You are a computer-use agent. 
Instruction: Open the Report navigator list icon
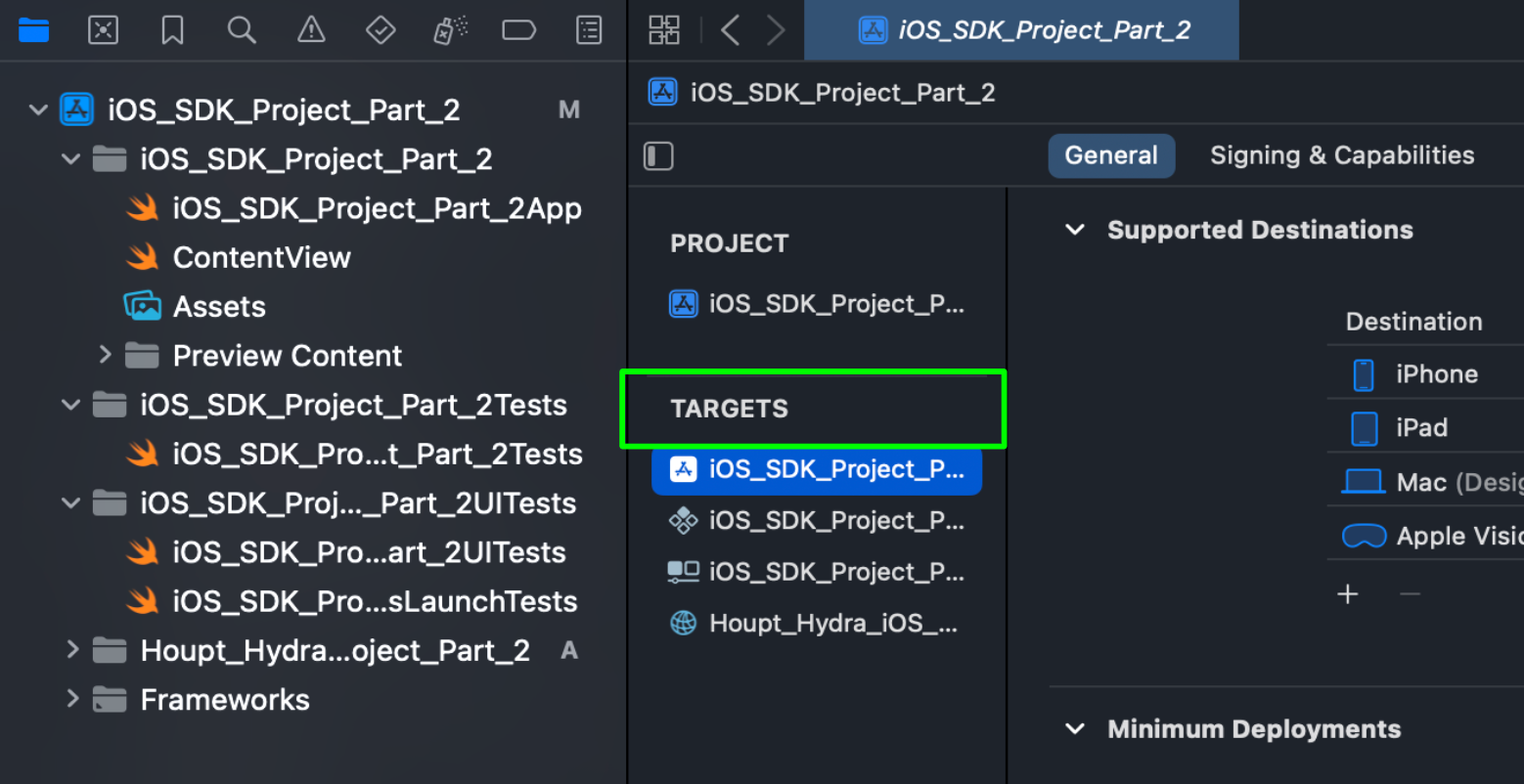[x=589, y=30]
